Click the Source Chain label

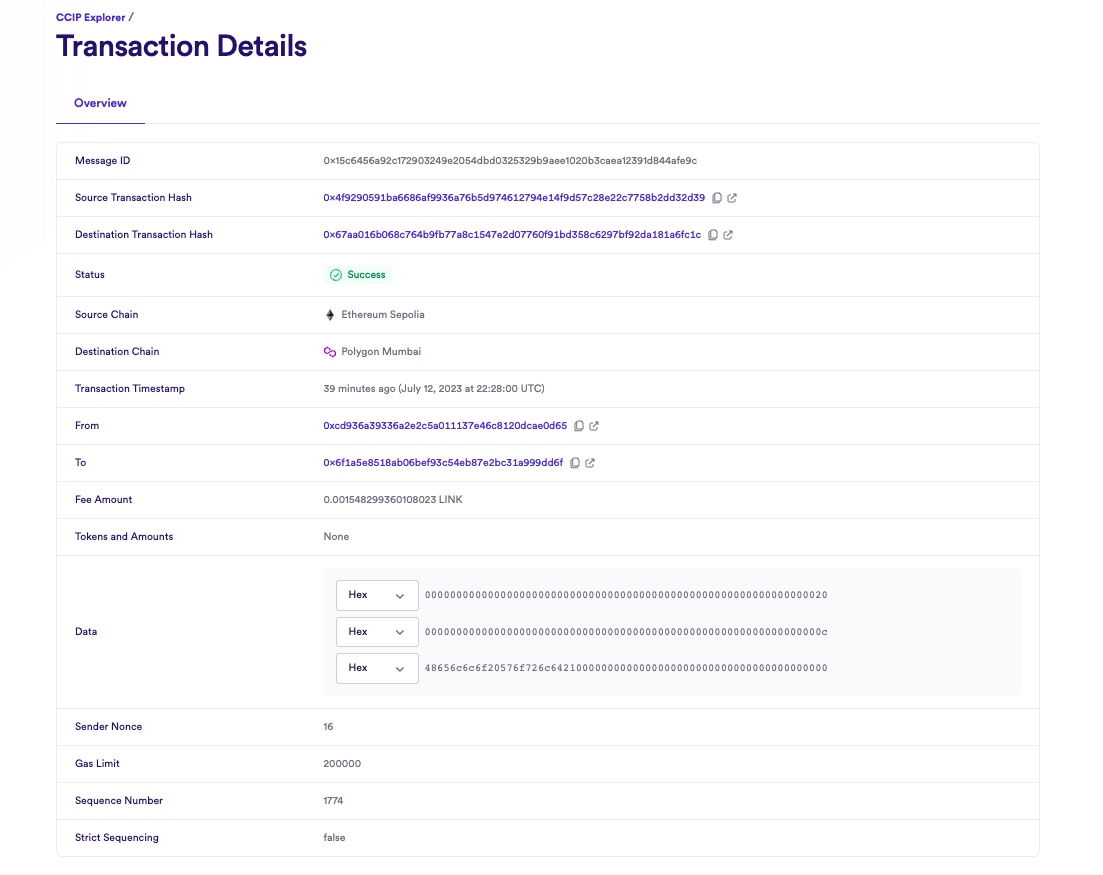[x=107, y=314]
